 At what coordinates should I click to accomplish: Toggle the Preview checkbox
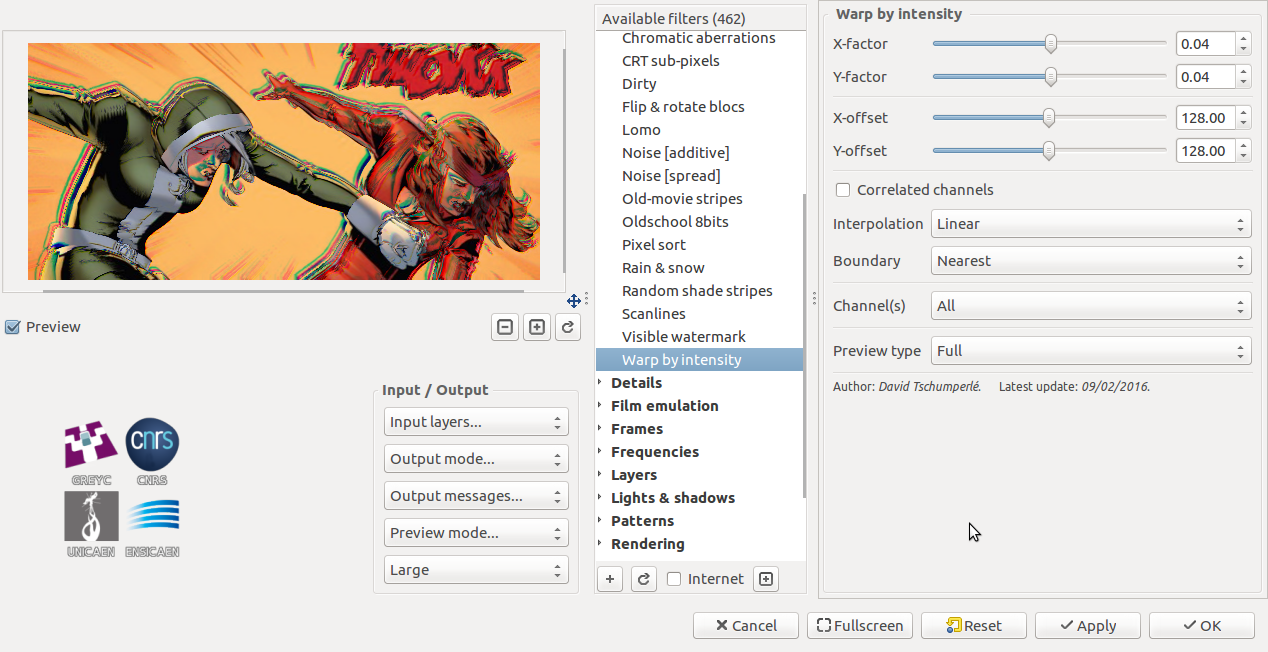[x=13, y=327]
